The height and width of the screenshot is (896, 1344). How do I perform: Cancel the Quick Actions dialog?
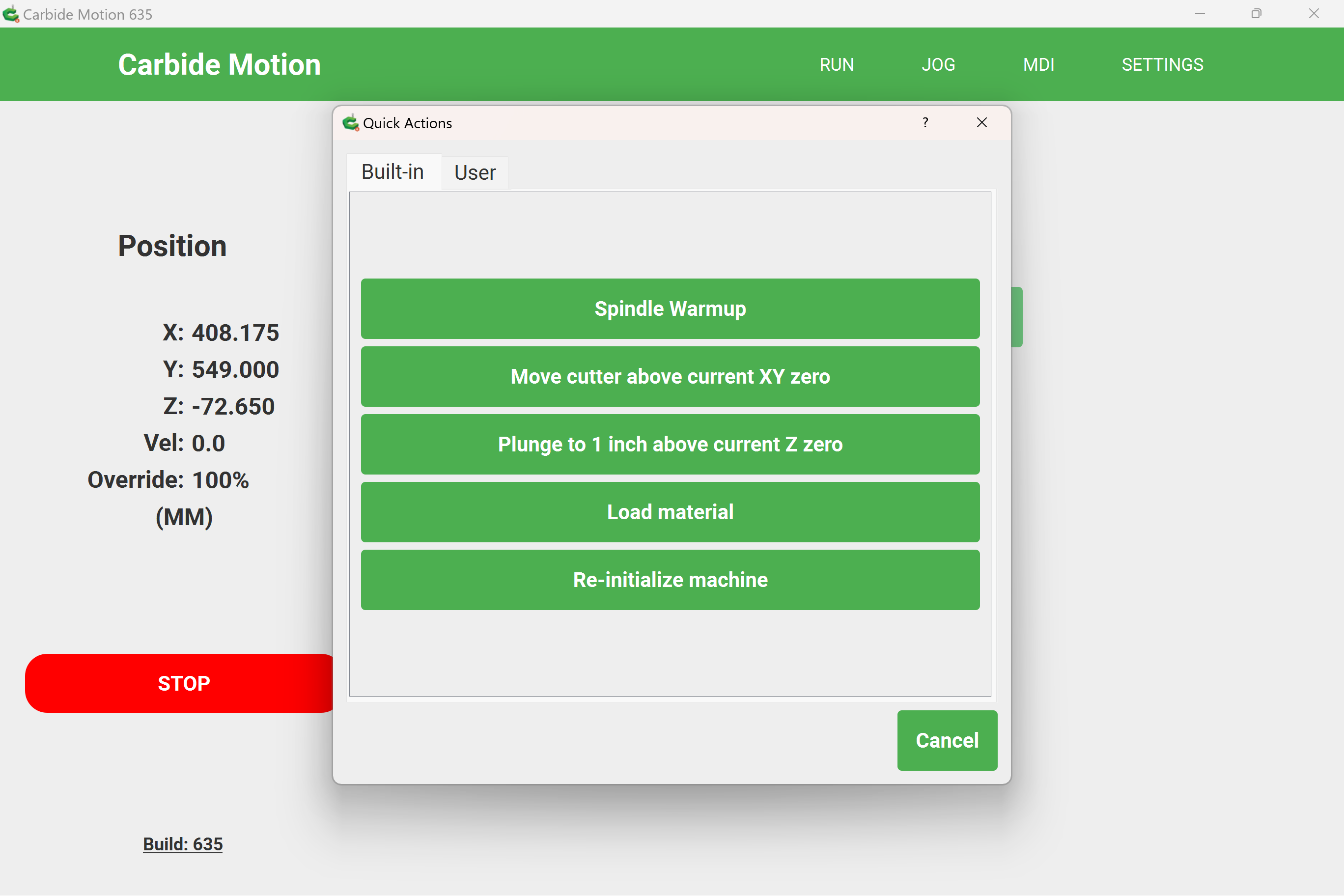tap(947, 740)
